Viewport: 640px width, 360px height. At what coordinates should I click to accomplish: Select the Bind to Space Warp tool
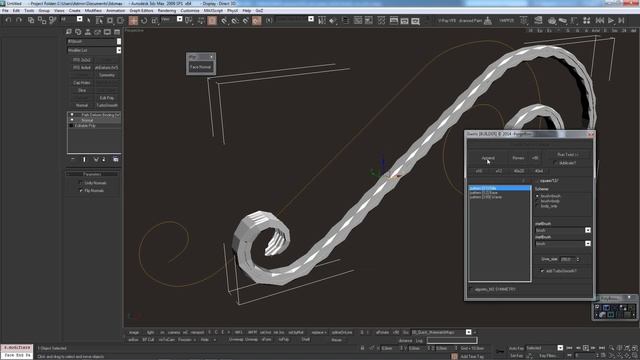click(x=53, y=20)
